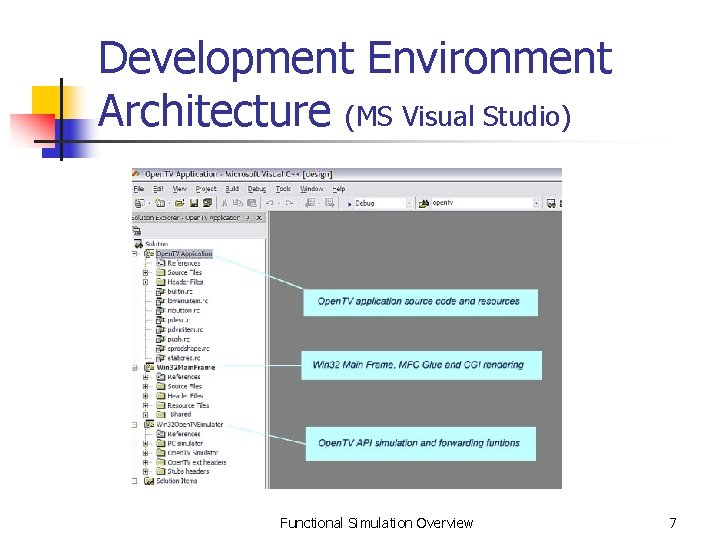Open the Debug configuration dropdown arrow
720x540 pixels.
point(409,203)
